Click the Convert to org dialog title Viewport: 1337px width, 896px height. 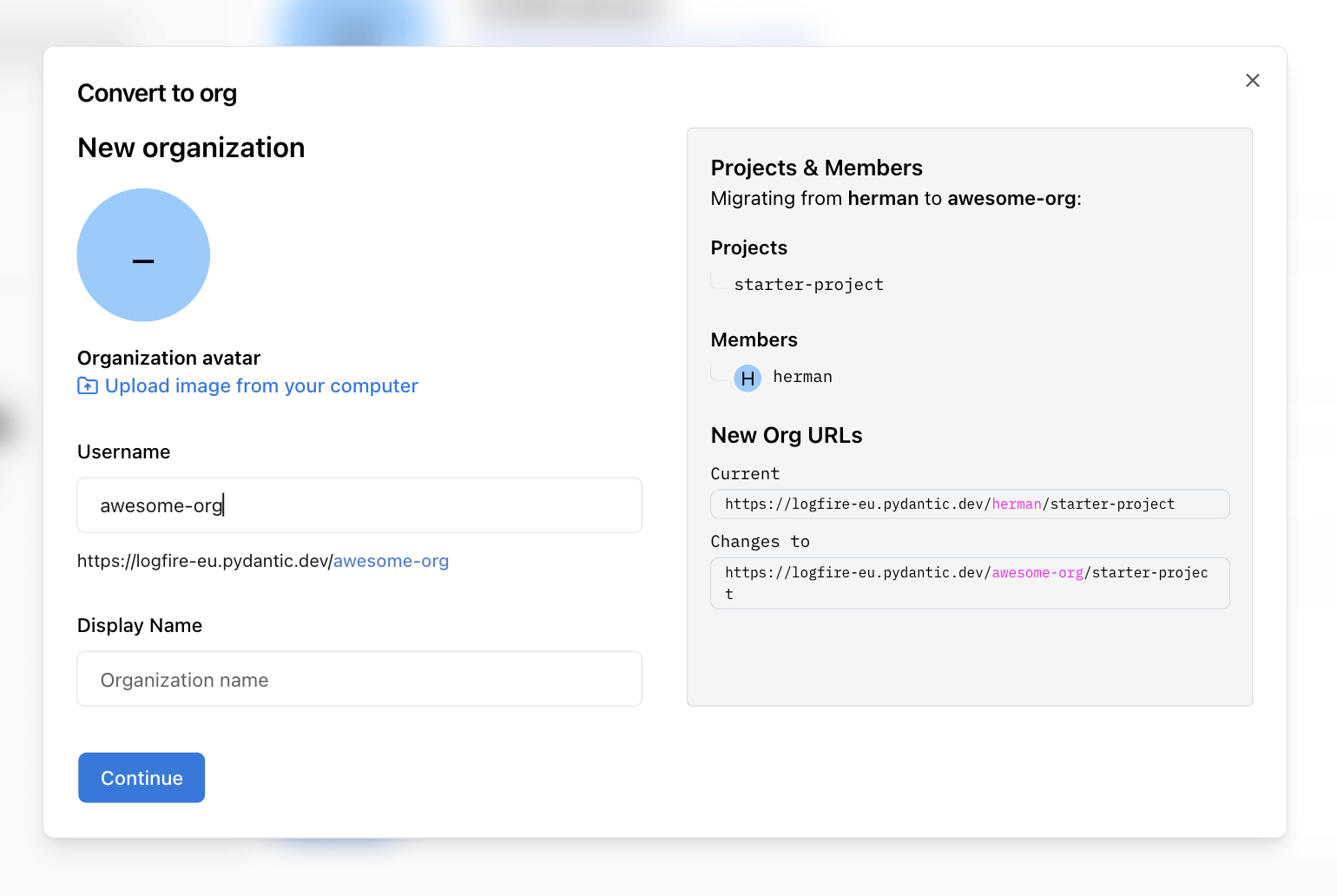(x=157, y=93)
